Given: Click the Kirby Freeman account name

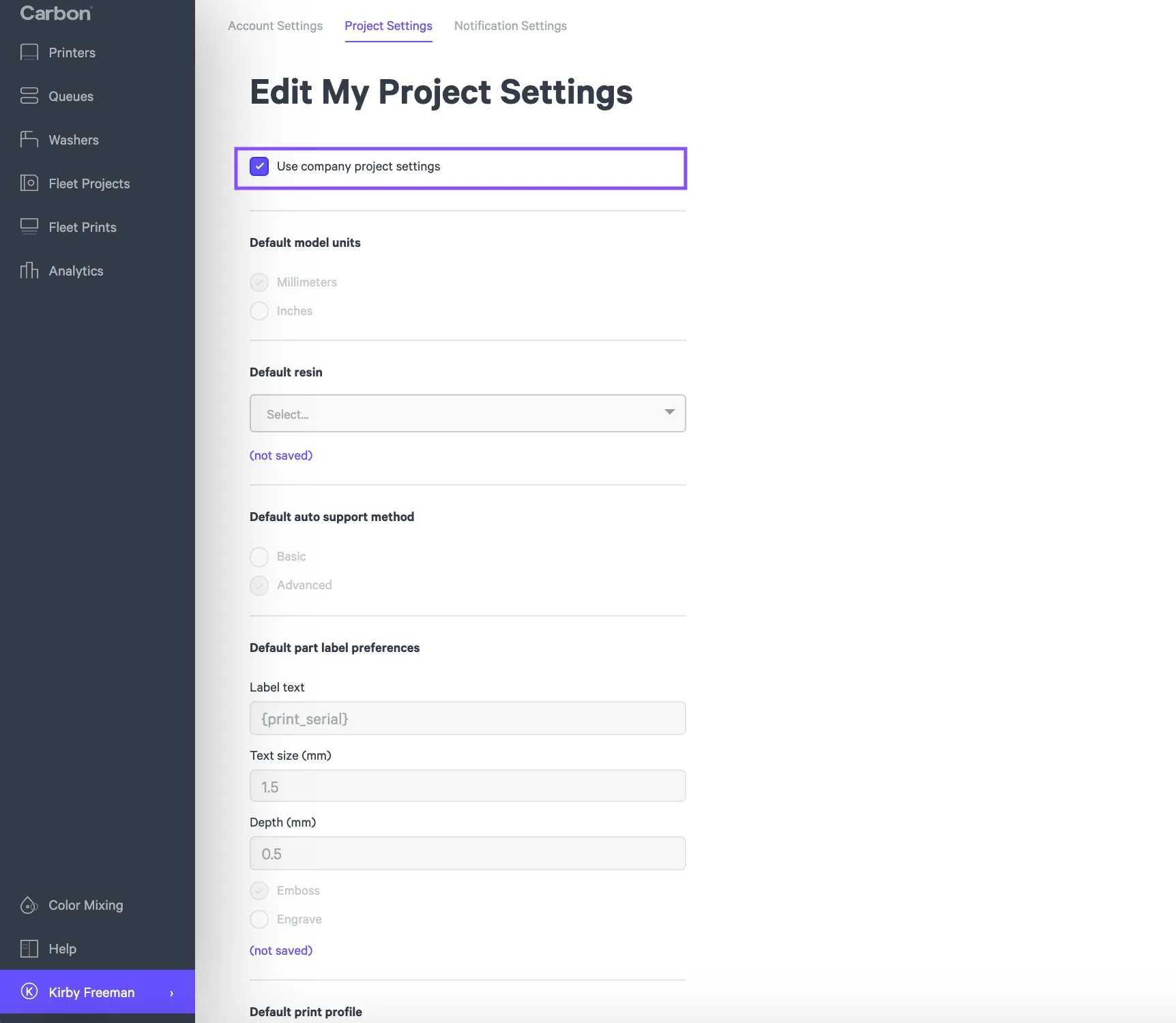Looking at the screenshot, I should [91, 992].
